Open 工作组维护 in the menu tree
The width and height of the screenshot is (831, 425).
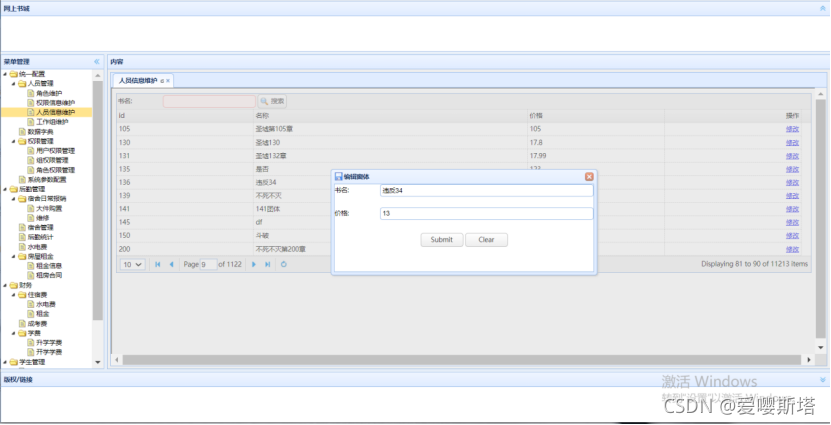(x=52, y=122)
